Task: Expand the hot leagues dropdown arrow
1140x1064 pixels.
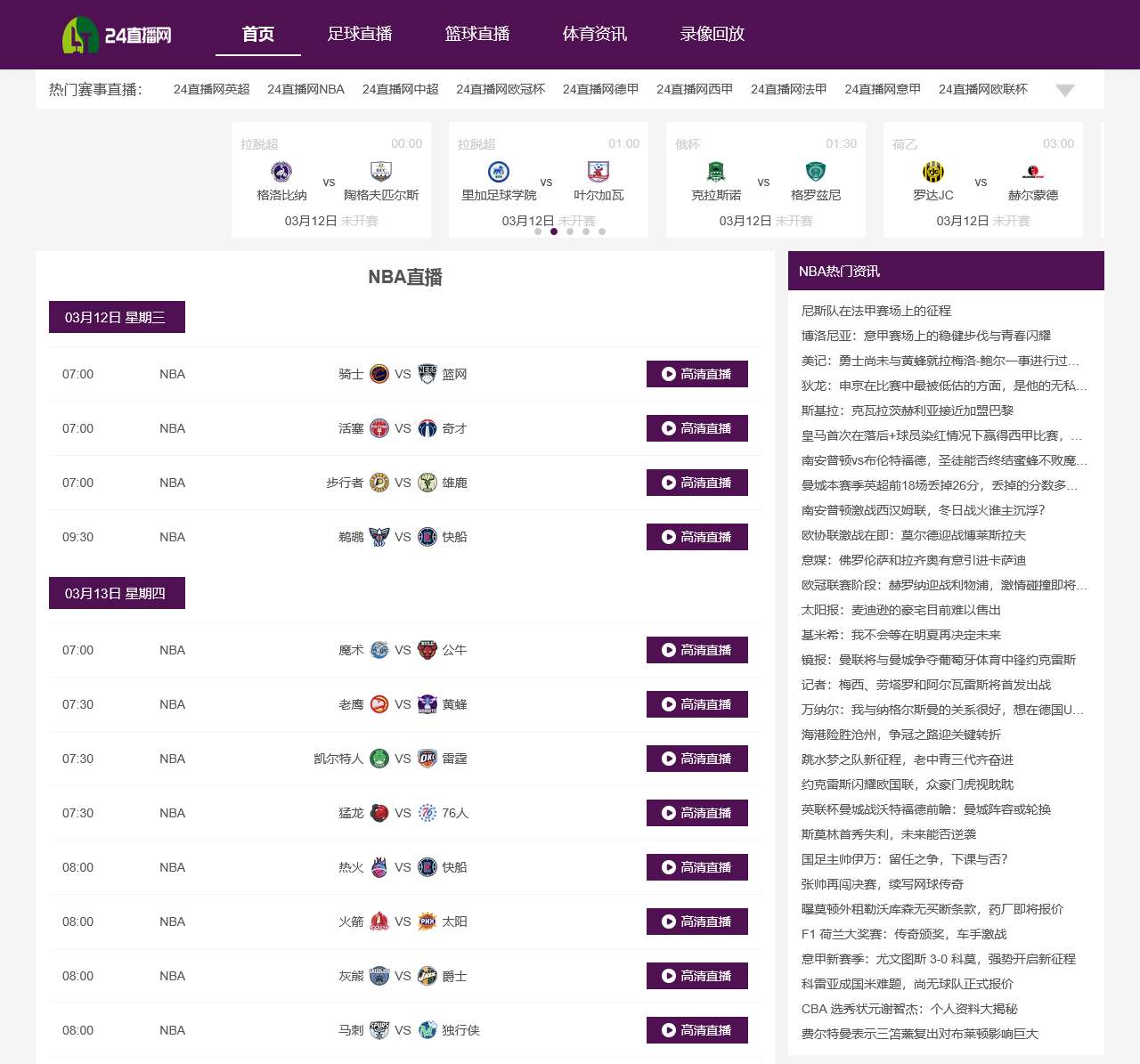Action: [x=1065, y=90]
